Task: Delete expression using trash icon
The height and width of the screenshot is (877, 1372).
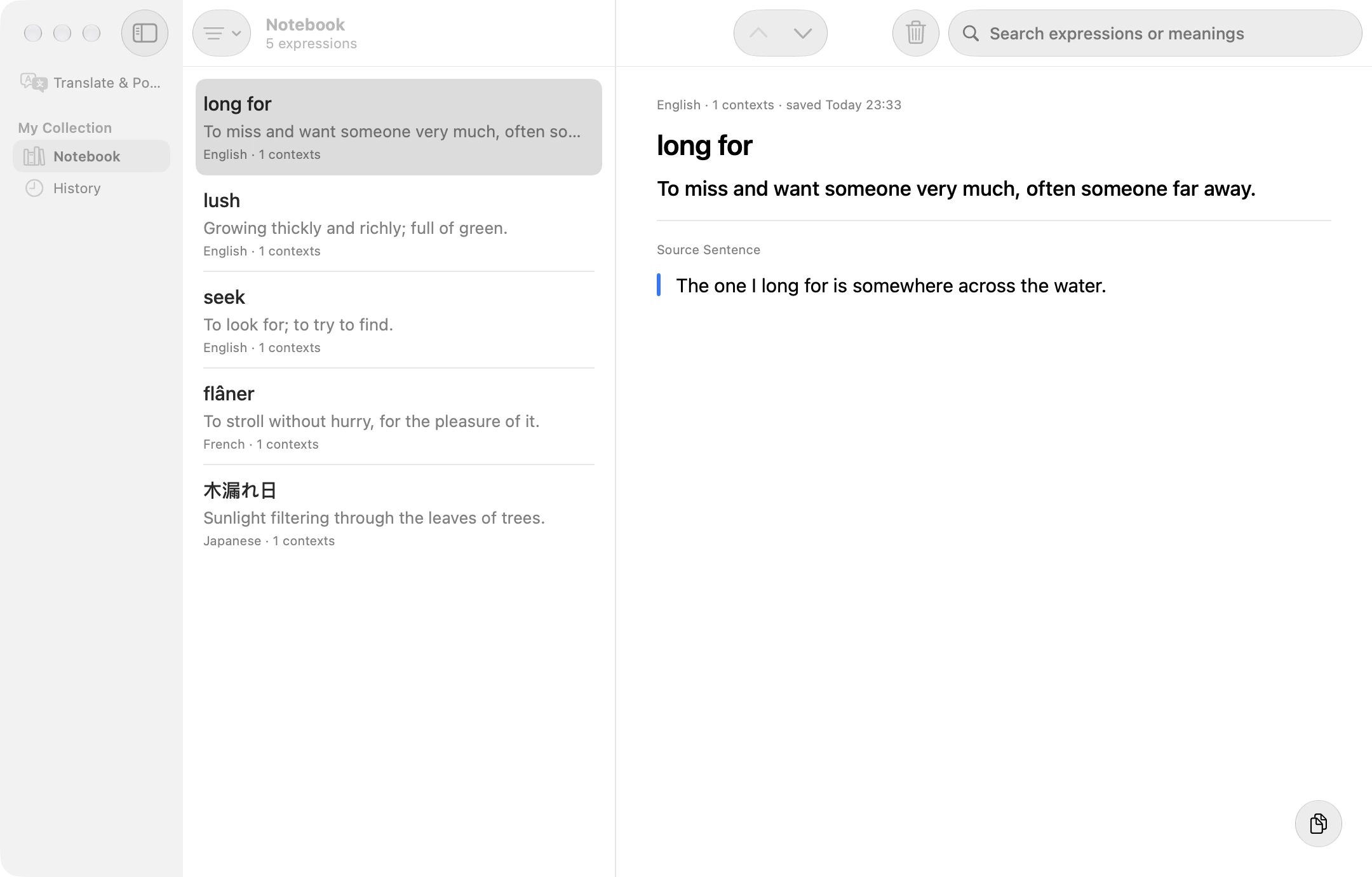Action: (x=915, y=33)
